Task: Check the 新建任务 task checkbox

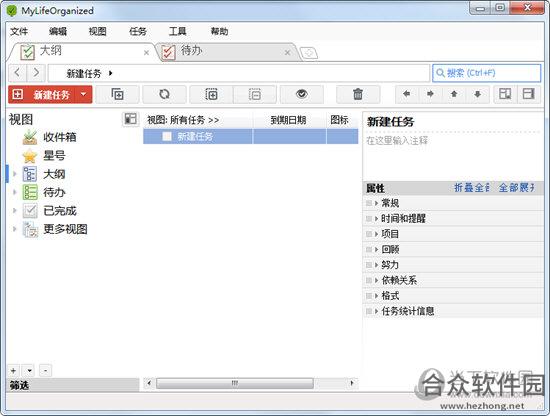Action: [x=167, y=136]
